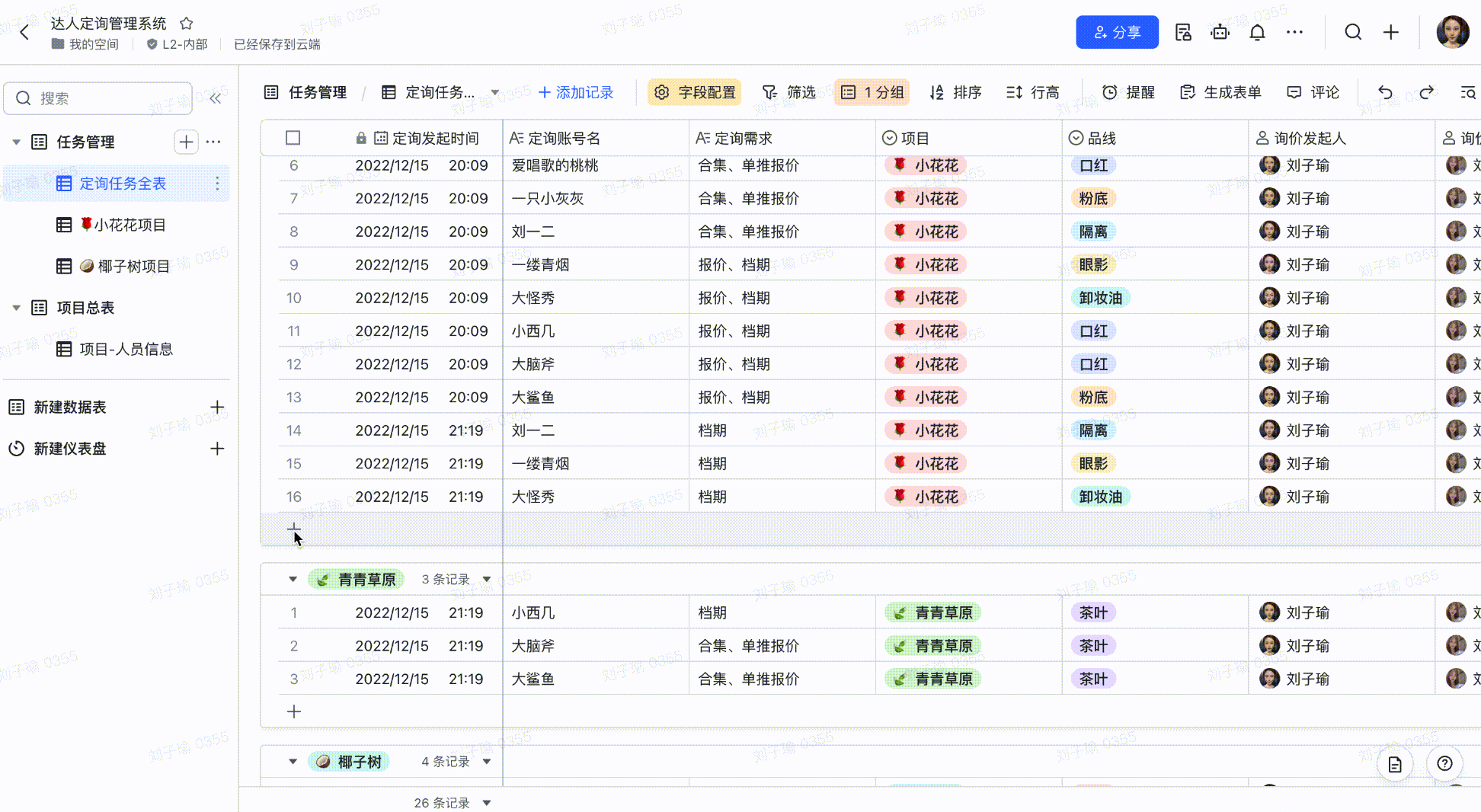Image resolution: width=1481 pixels, height=812 pixels.
Task: Toggle the 1 分组 grouping option
Action: (872, 92)
